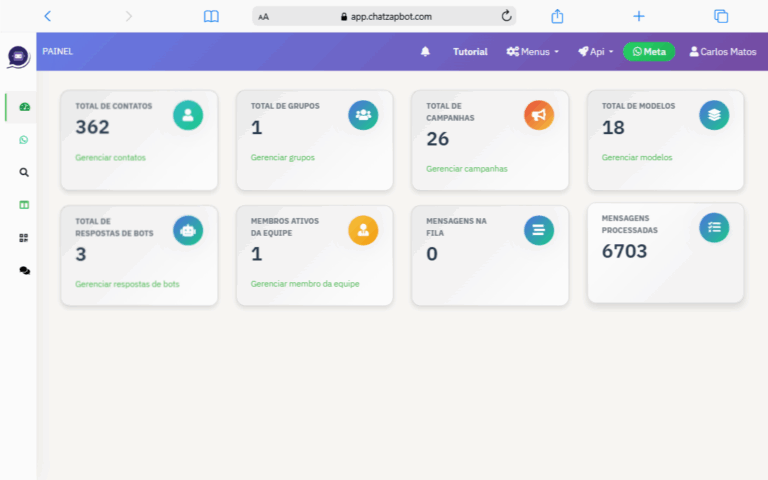Click the groups people icon

pos(363,115)
